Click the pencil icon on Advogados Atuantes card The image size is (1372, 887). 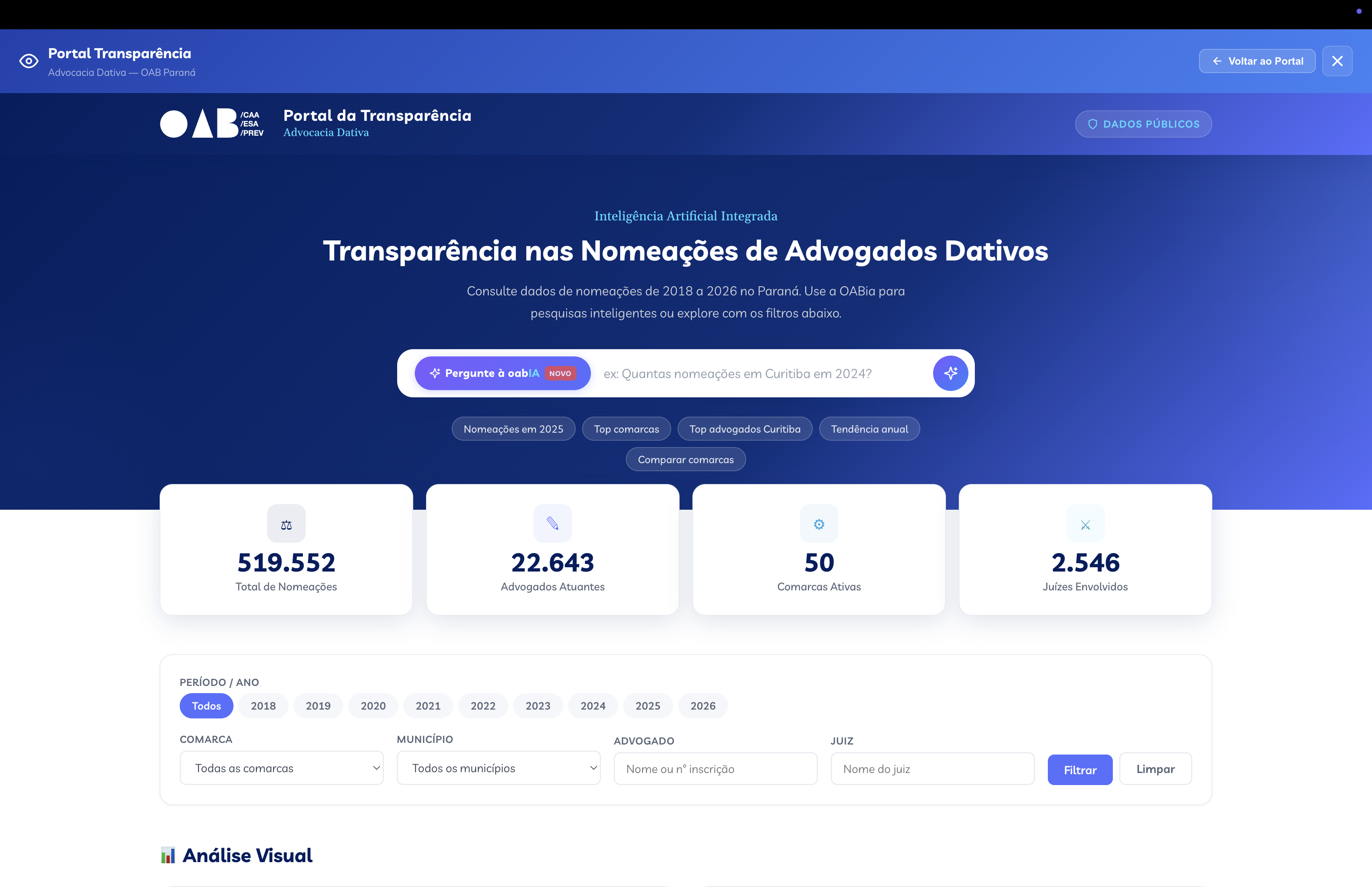click(x=552, y=523)
